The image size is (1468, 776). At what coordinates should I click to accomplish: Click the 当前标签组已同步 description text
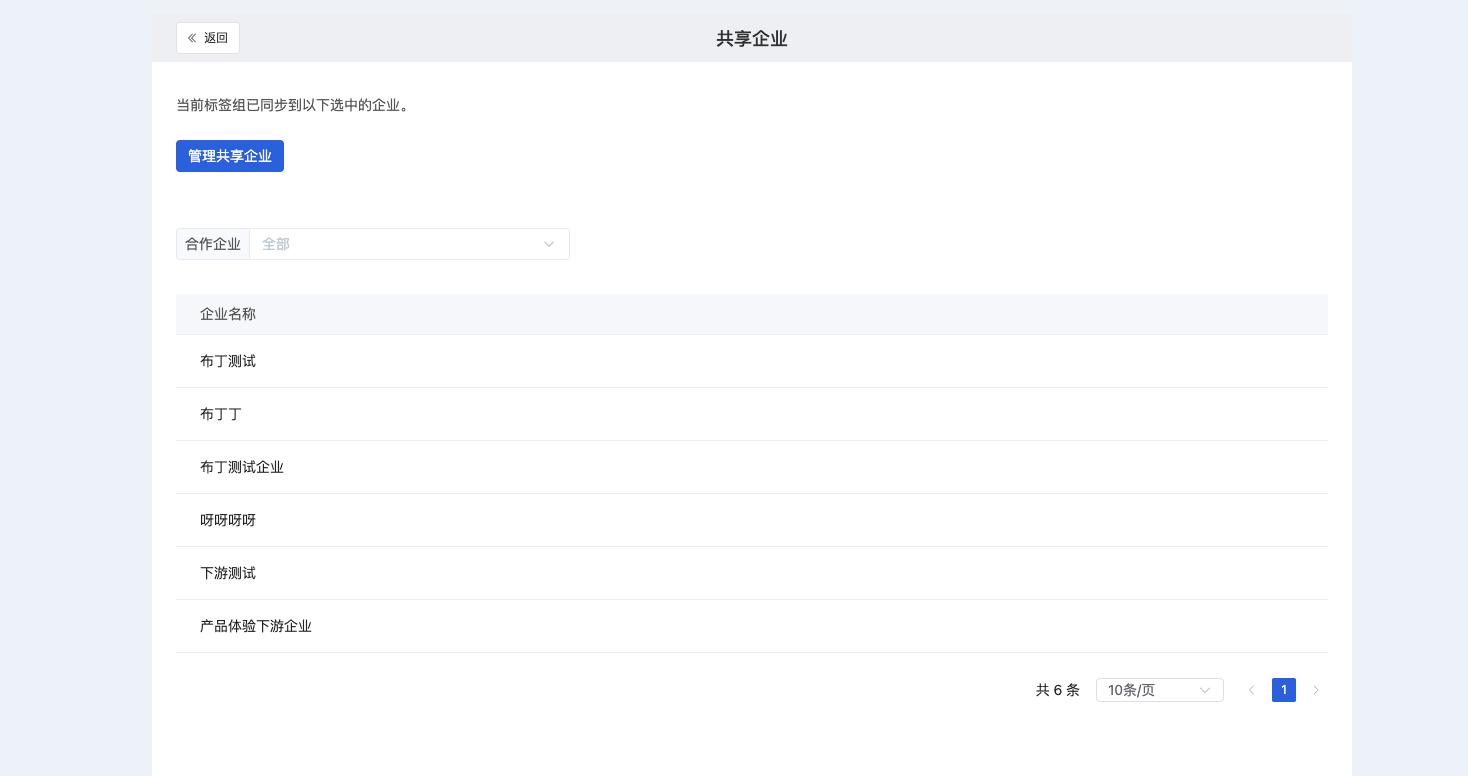[x=293, y=105]
